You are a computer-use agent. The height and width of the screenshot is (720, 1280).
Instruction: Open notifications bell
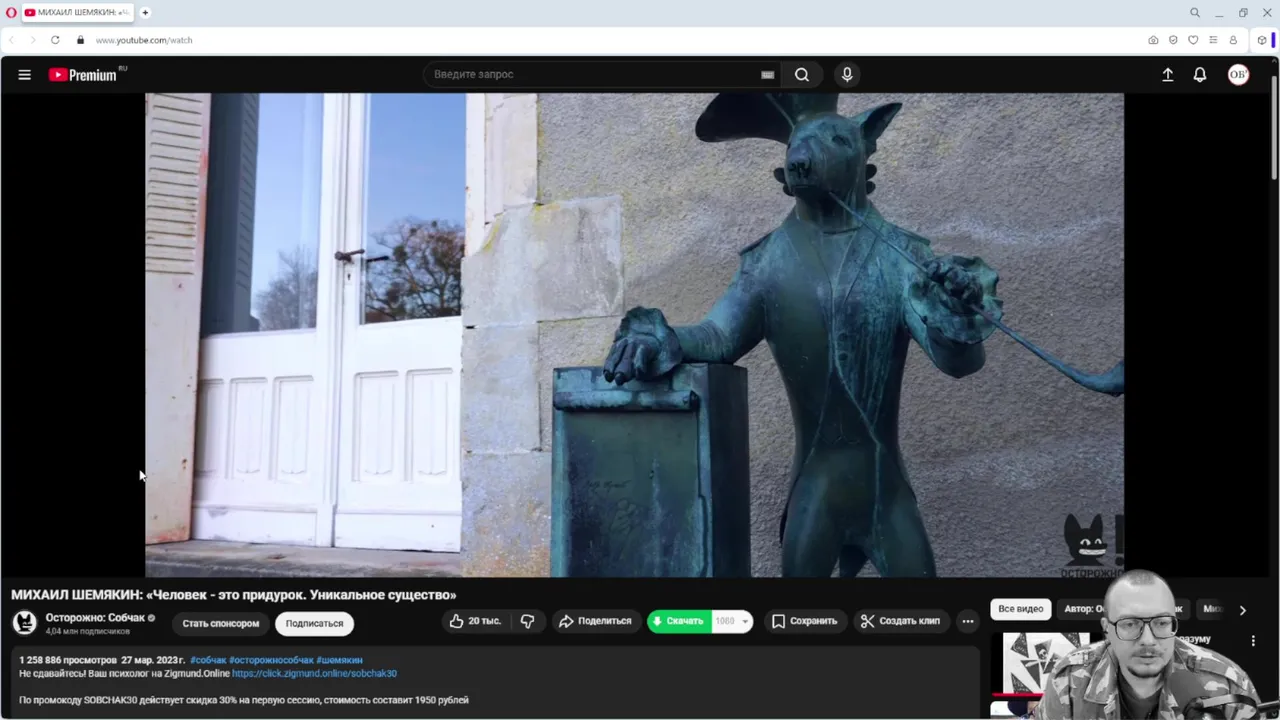[x=1200, y=75]
